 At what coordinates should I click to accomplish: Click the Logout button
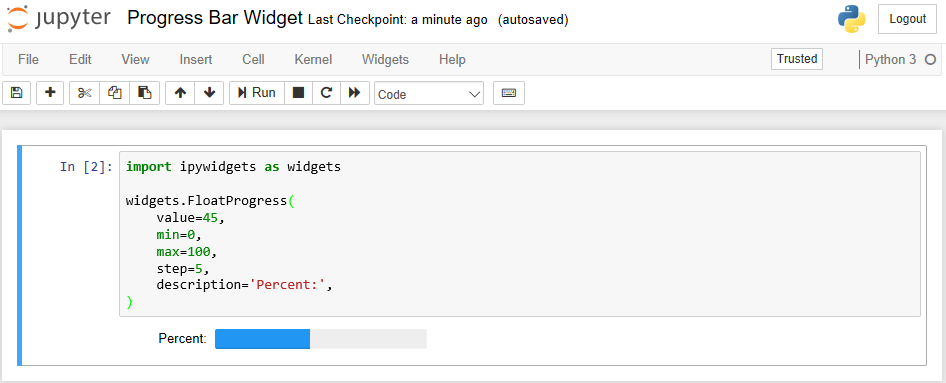(907, 19)
